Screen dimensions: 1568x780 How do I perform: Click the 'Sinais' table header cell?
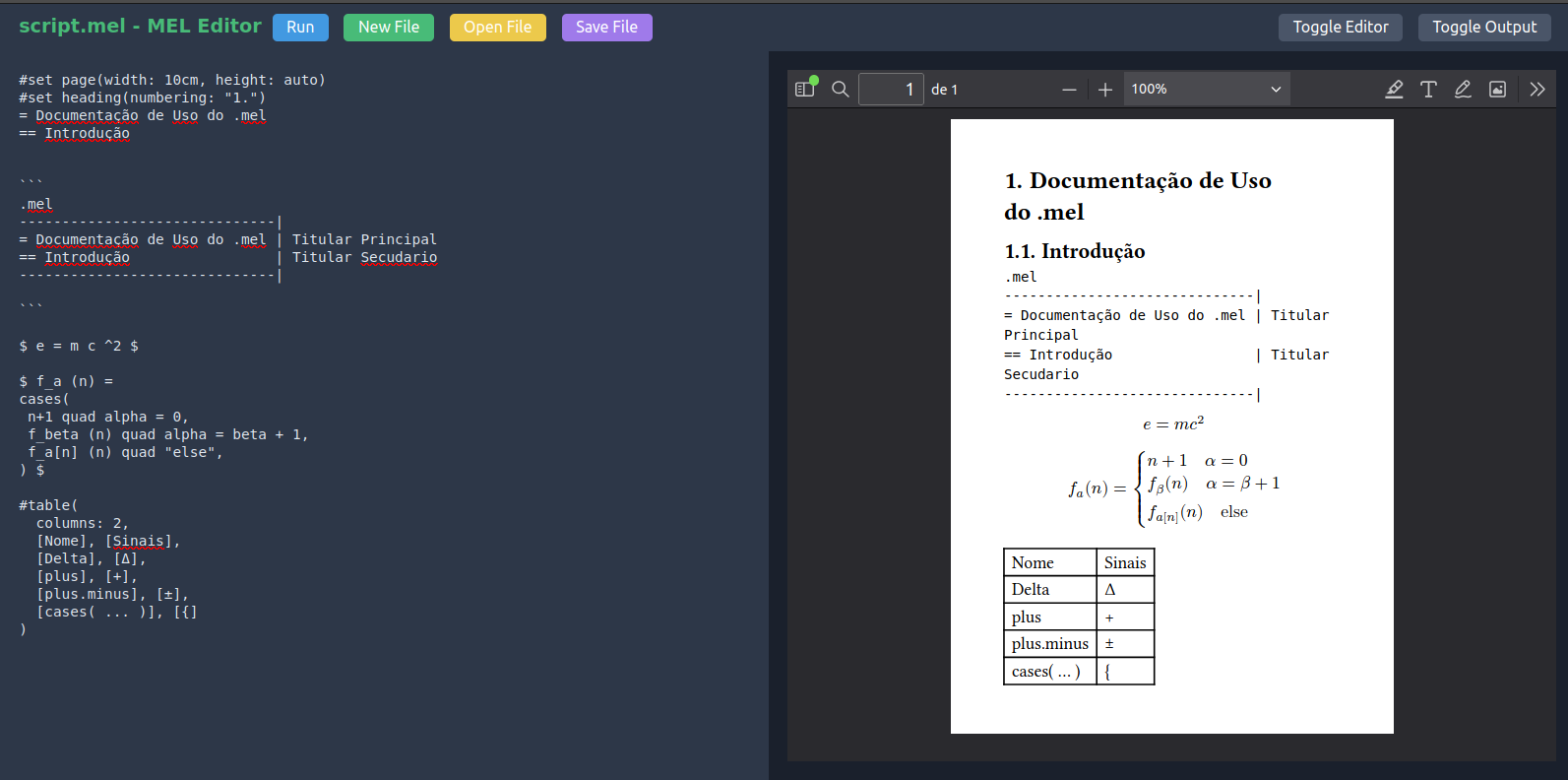click(x=1125, y=562)
